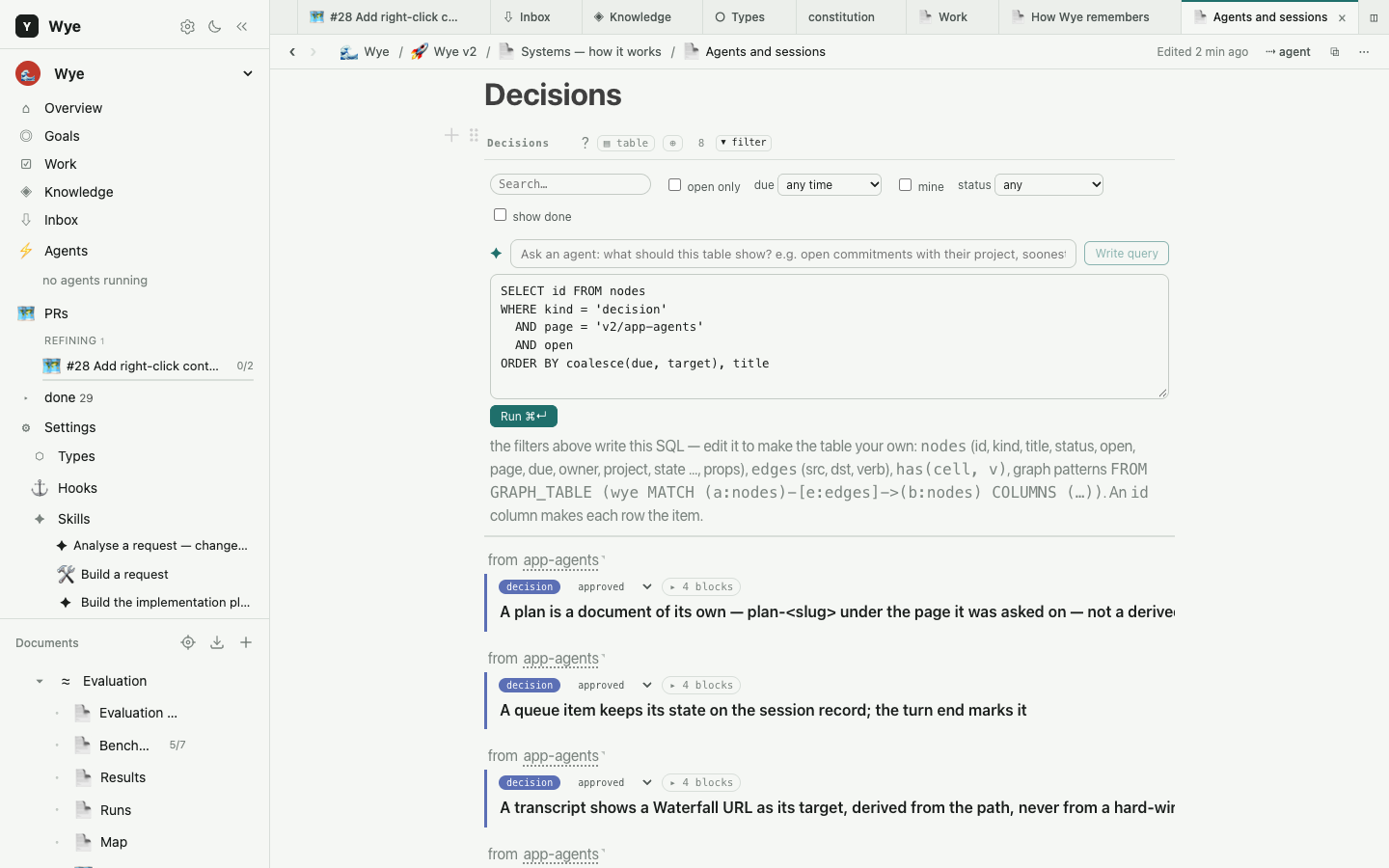Open Hooks with the anchor icon
The width and height of the screenshot is (1389, 868).
click(40, 488)
